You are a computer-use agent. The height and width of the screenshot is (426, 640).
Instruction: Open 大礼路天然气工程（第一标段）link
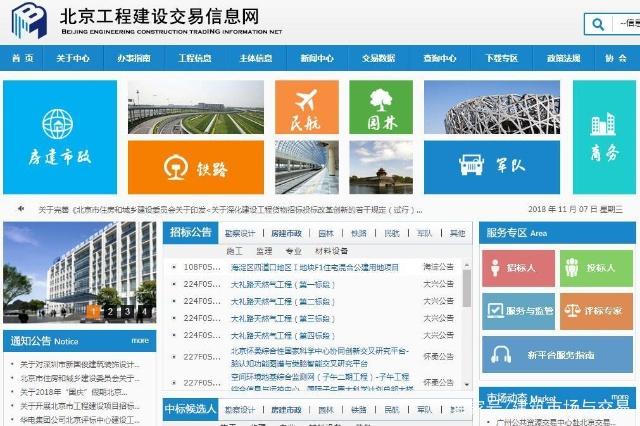(283, 284)
